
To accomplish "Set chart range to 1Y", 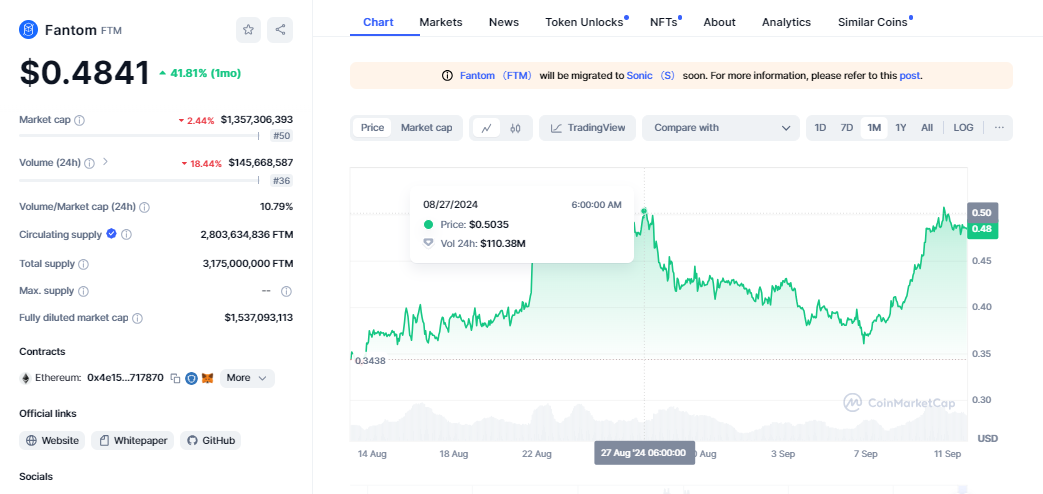I will coord(901,128).
